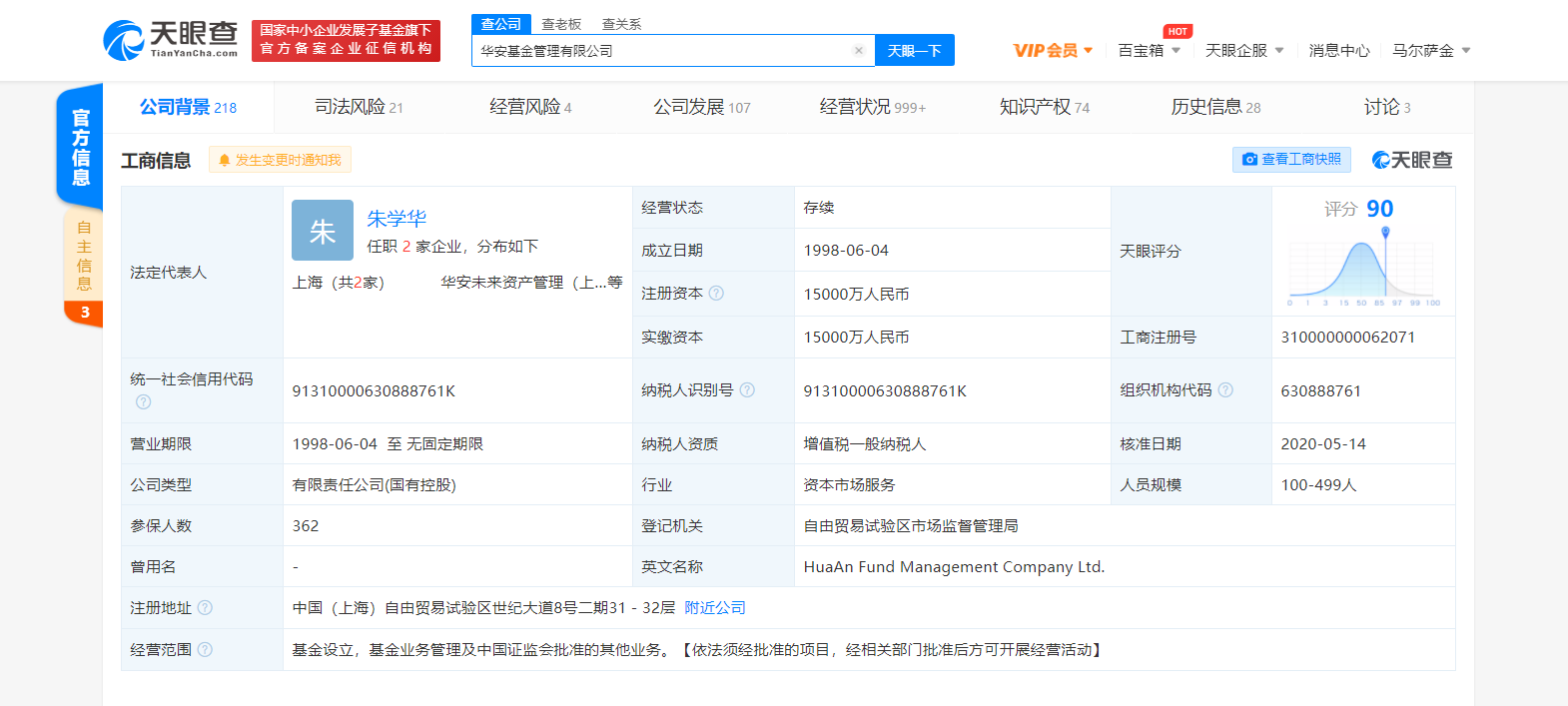Switch to the 讨论 tab
1568x706 pixels.
tap(1387, 107)
